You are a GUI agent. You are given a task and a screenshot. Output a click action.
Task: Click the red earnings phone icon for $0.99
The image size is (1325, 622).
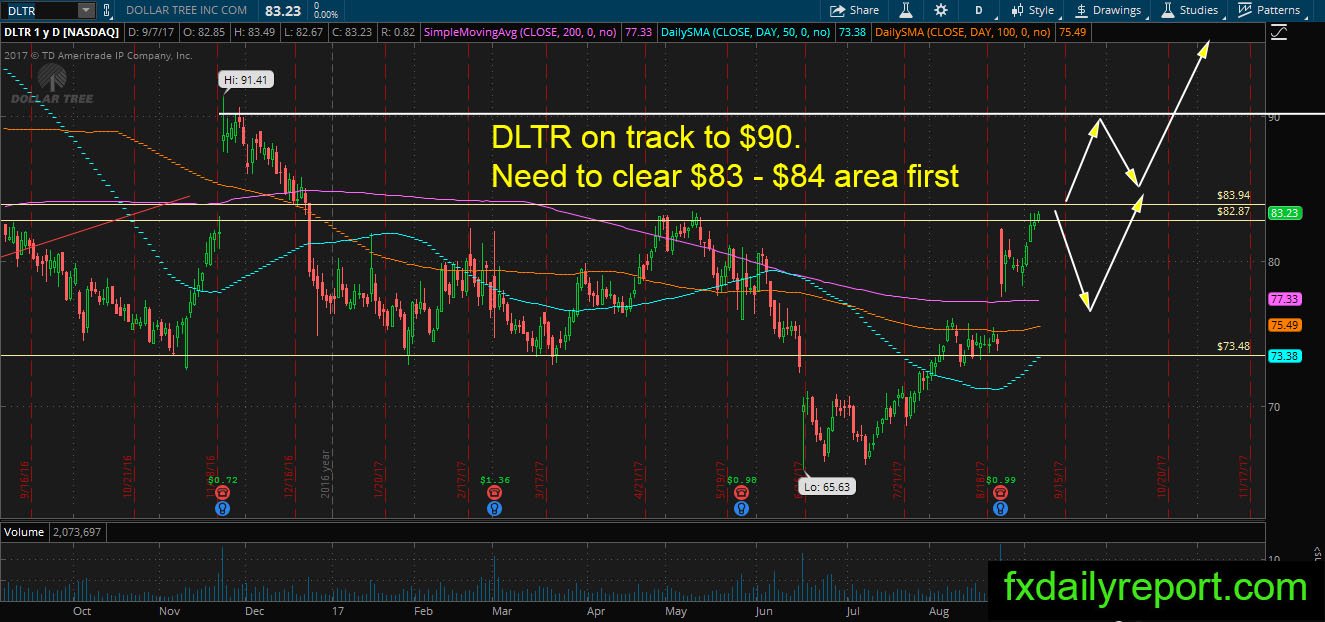(x=1000, y=493)
